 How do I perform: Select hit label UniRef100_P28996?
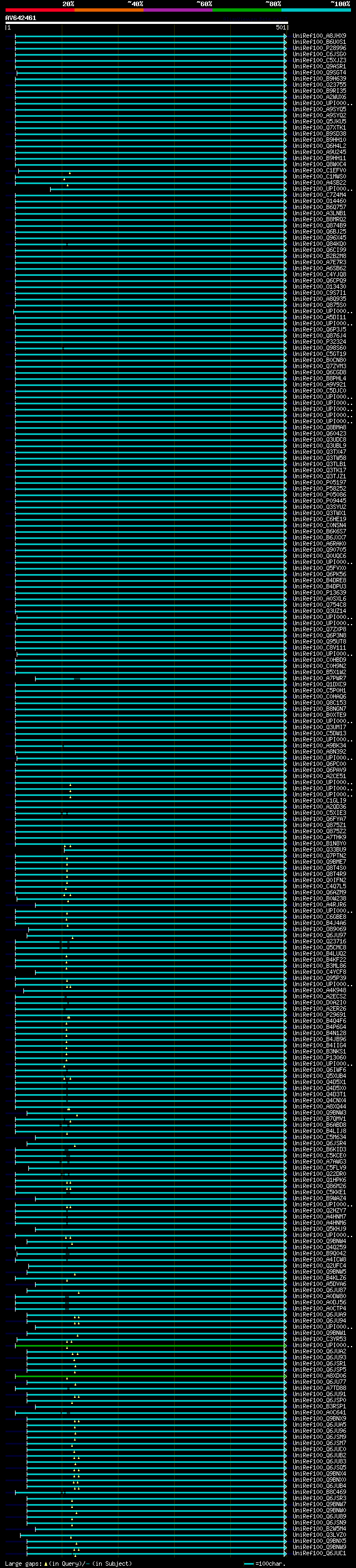319,48
